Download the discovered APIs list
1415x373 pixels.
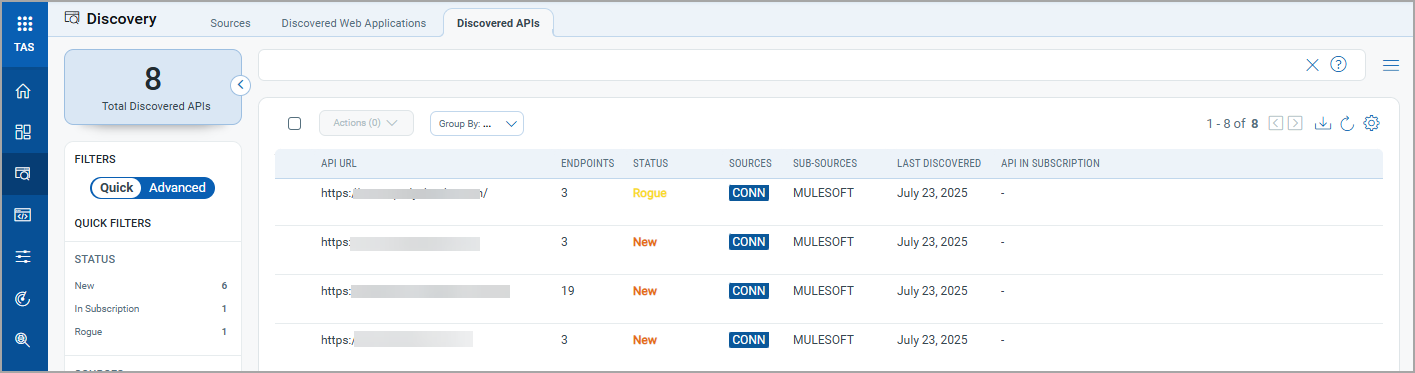point(1323,123)
